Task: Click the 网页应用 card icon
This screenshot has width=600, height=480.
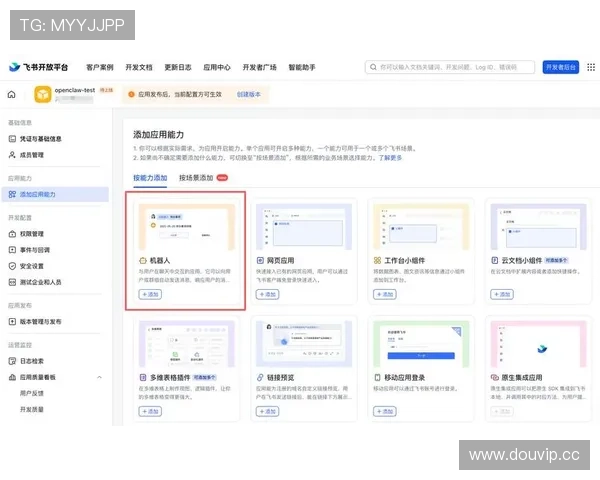Action: pos(260,261)
